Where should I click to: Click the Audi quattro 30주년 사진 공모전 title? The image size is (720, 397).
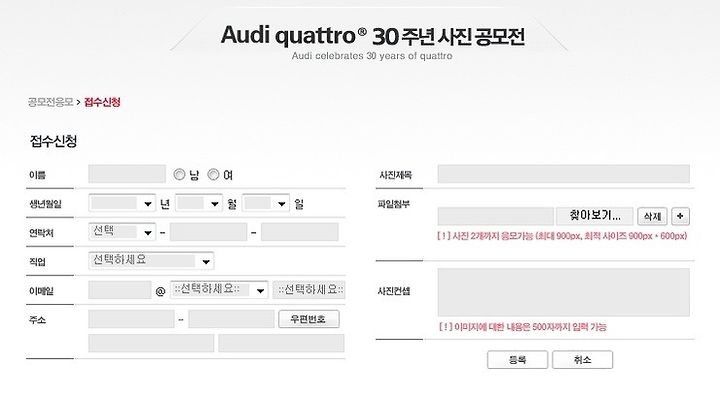(372, 36)
